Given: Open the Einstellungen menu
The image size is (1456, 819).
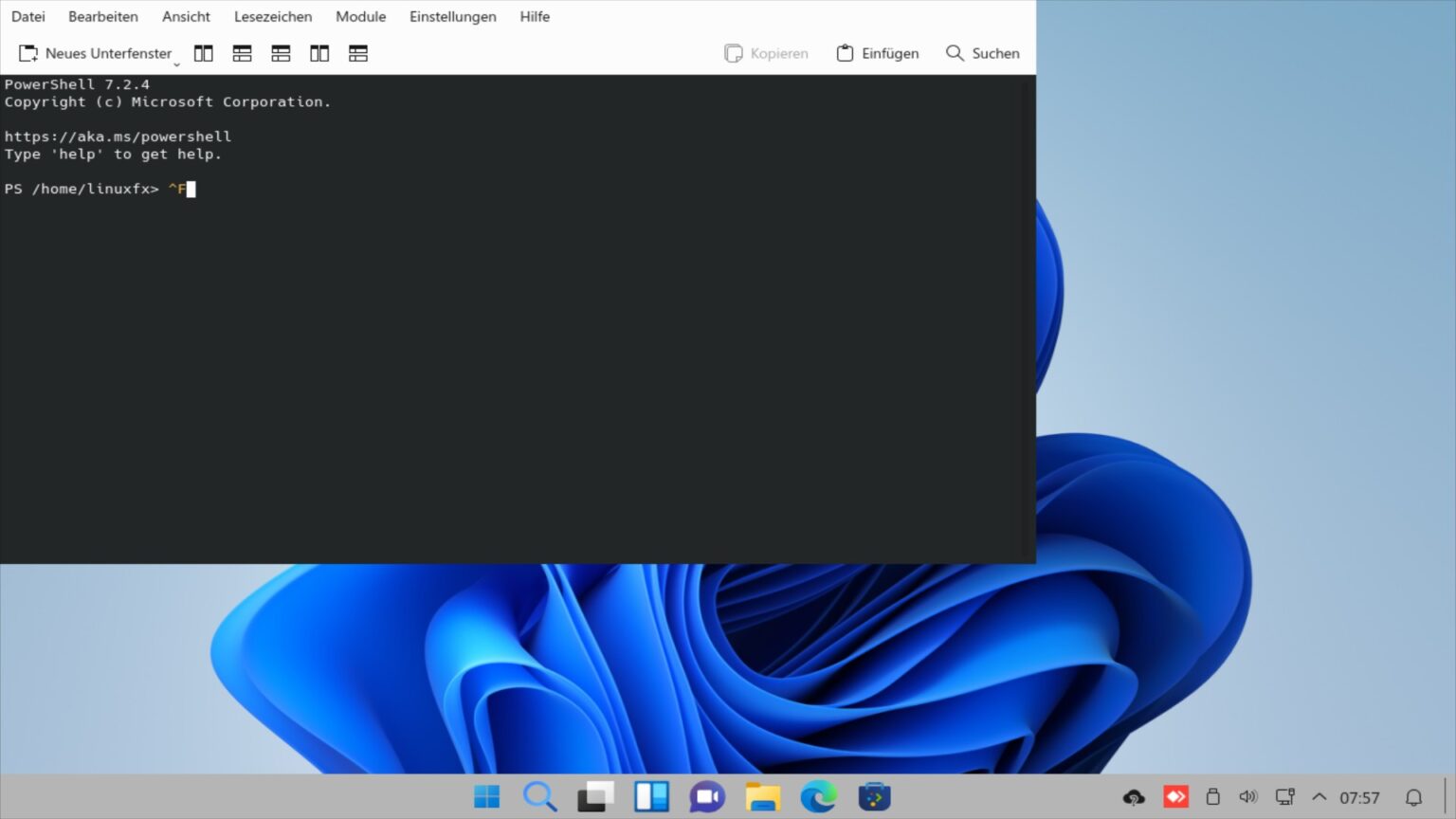Looking at the screenshot, I should coord(453,16).
